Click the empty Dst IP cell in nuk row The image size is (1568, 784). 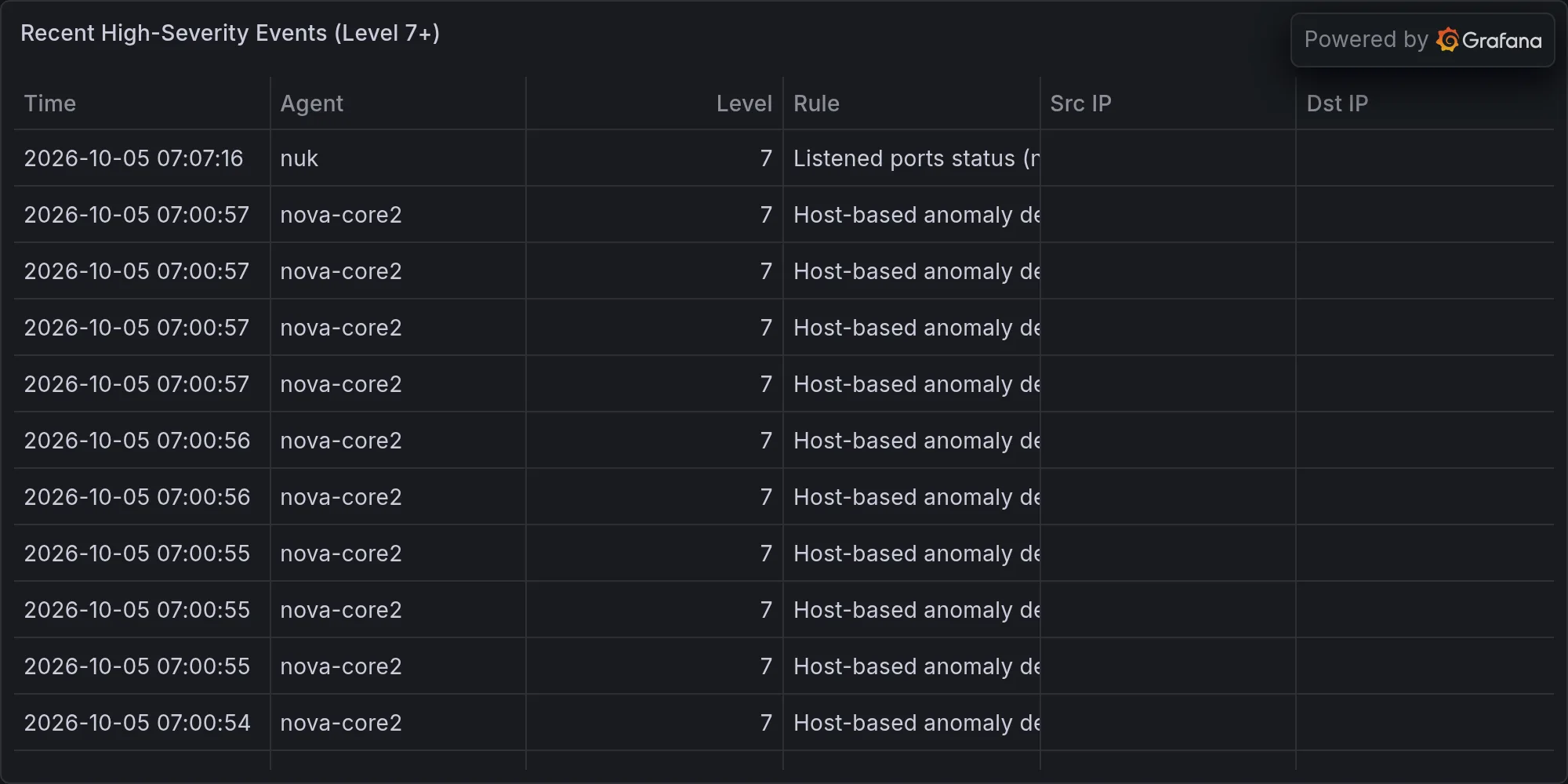click(x=1425, y=158)
